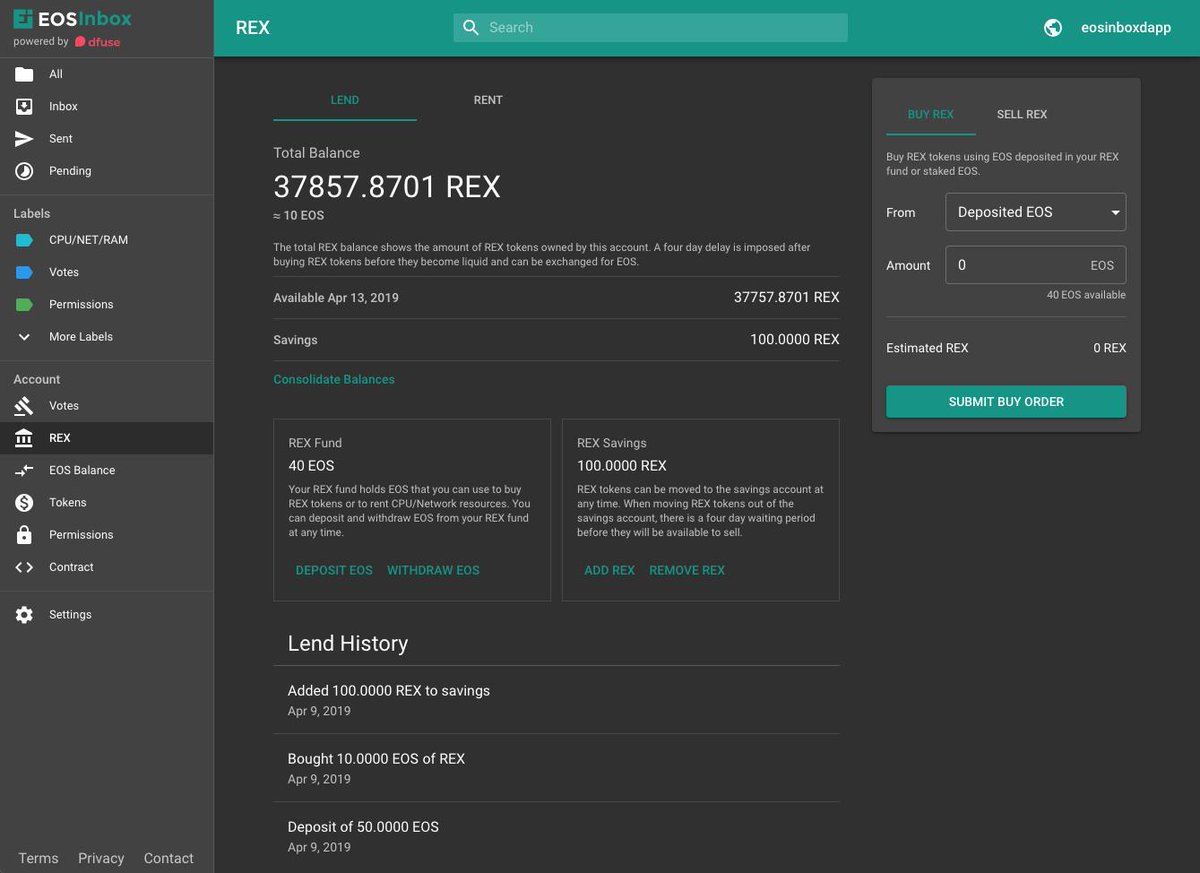Click the Consolidate Balances link
Screen dimensions: 1200x873
[x=334, y=379]
